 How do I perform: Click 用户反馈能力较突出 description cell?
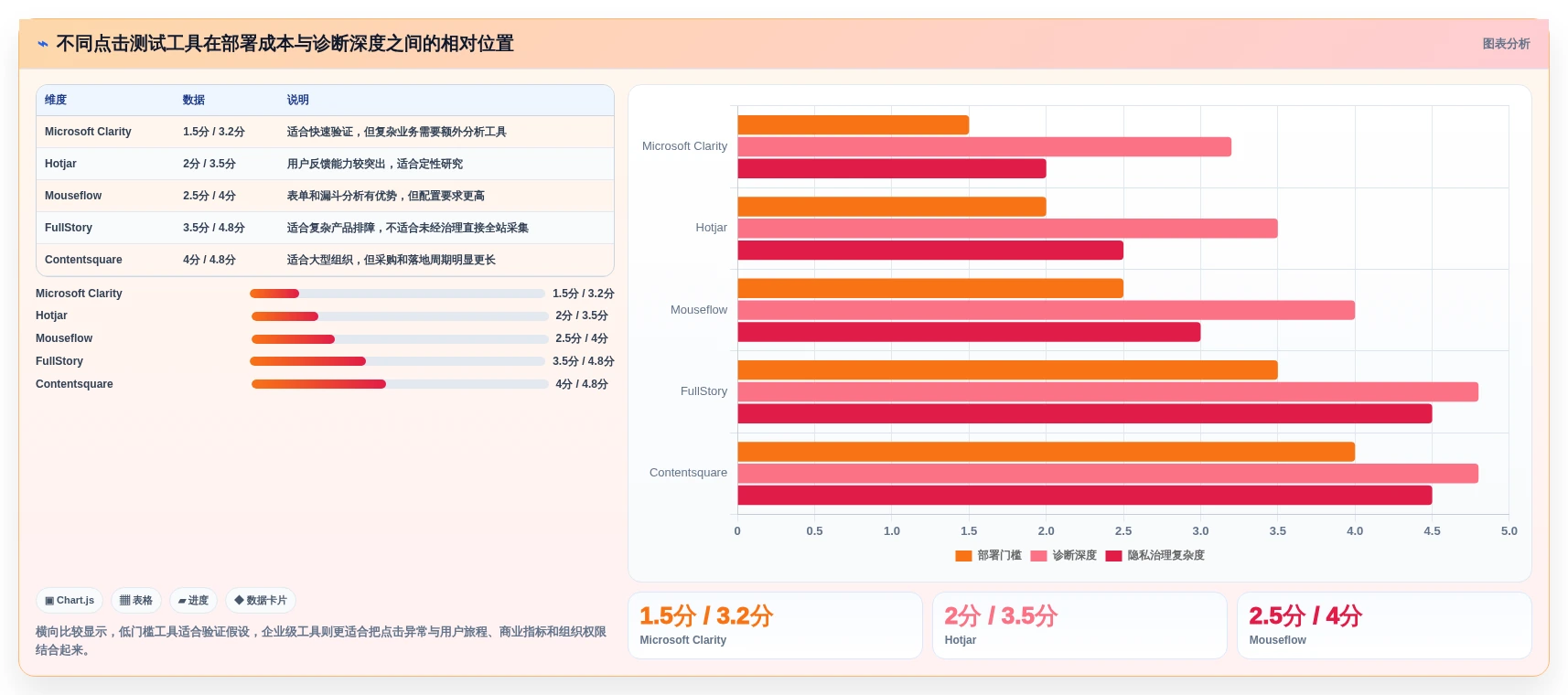pyautogui.click(x=375, y=164)
